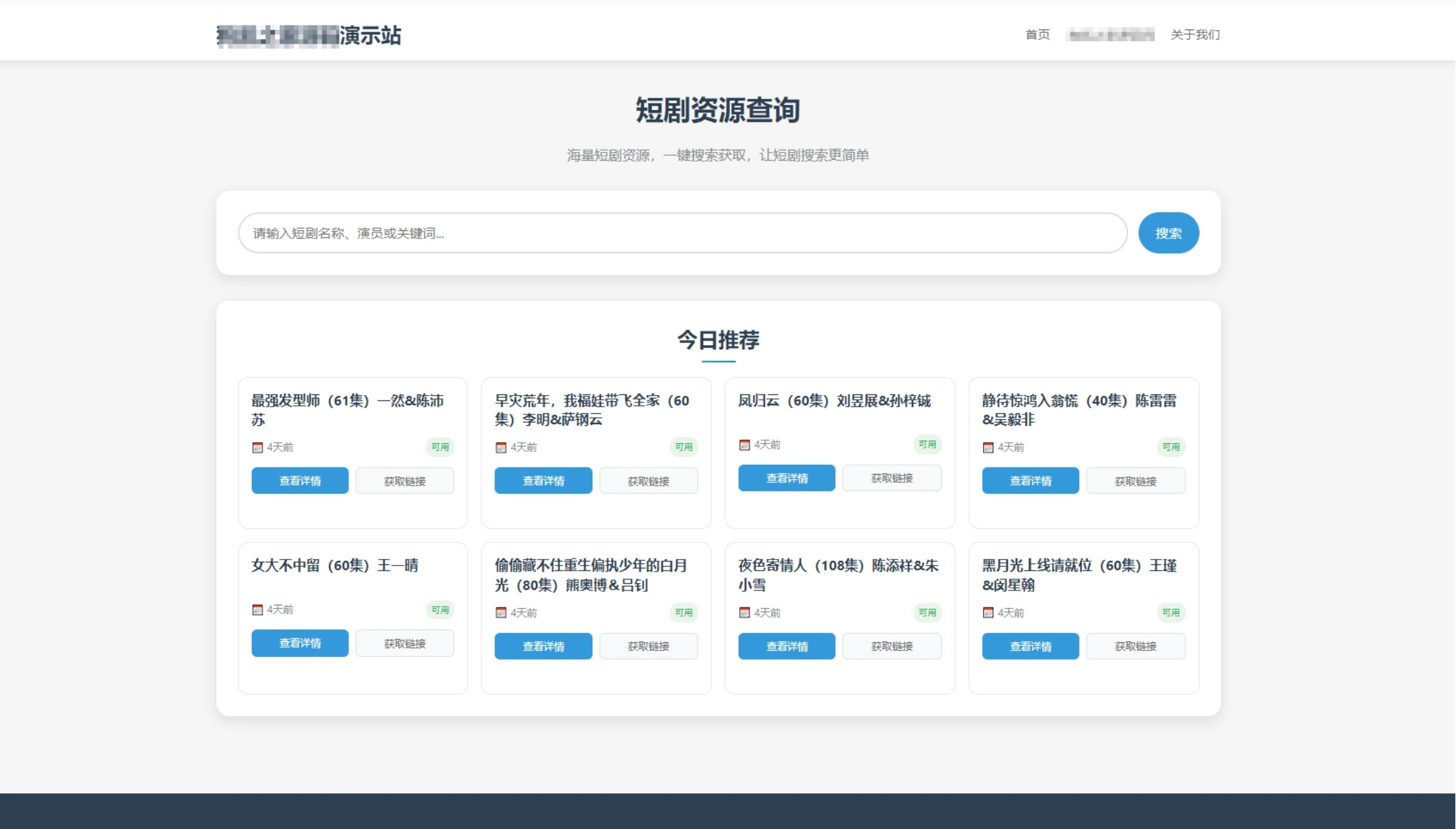Click the title 偷偷藏不住重生偏执少年的白月光
Viewport: 1456px width, 829px height.
tap(591, 575)
